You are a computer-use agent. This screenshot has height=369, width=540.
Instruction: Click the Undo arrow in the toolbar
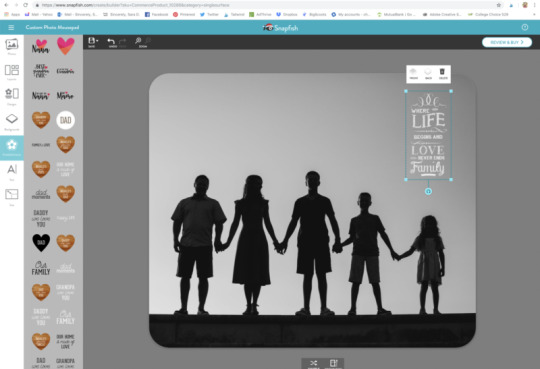(x=111, y=42)
